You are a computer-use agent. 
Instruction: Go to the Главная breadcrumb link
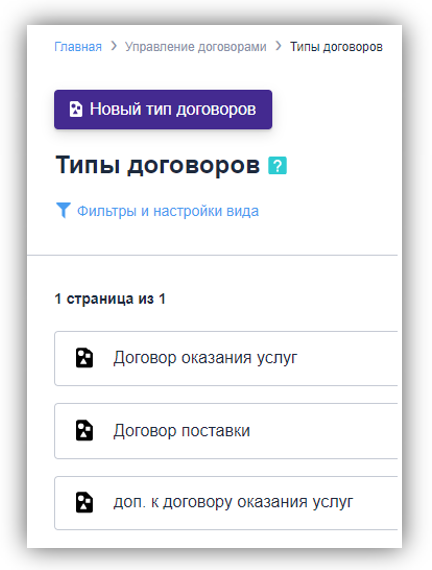[78, 47]
